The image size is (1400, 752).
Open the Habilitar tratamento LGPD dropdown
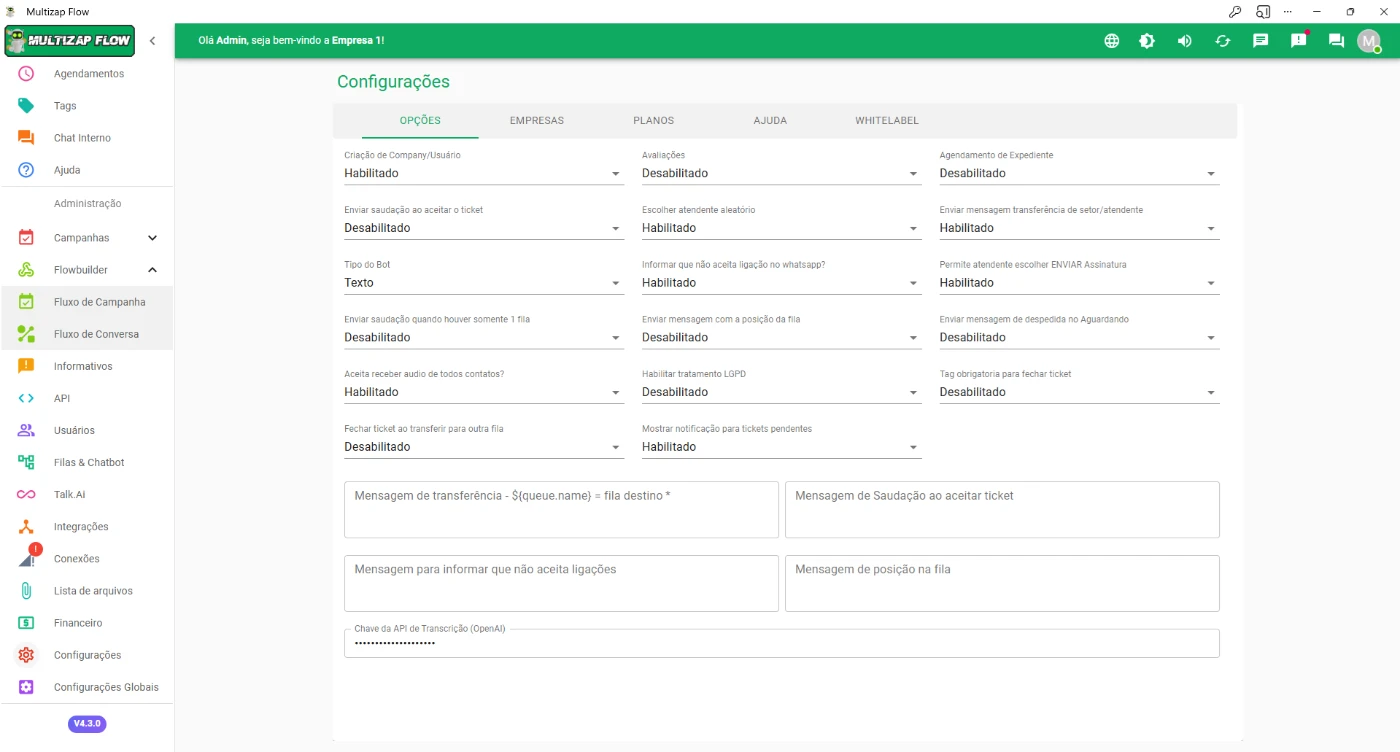[780, 393]
